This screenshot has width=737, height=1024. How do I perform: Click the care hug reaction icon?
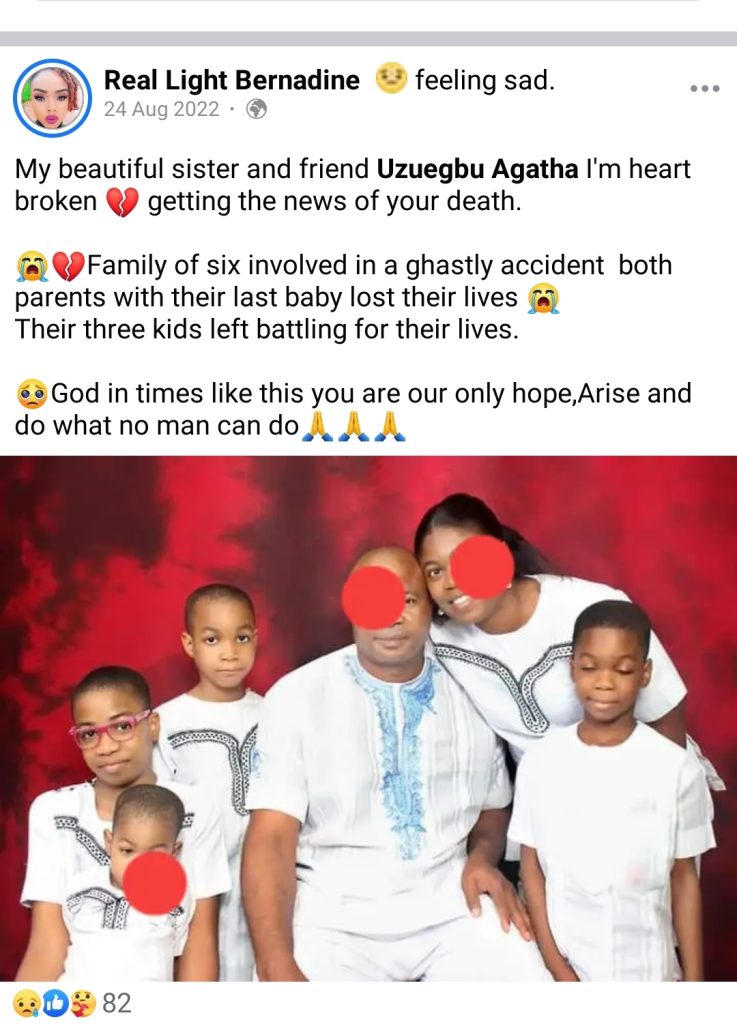click(x=84, y=1003)
